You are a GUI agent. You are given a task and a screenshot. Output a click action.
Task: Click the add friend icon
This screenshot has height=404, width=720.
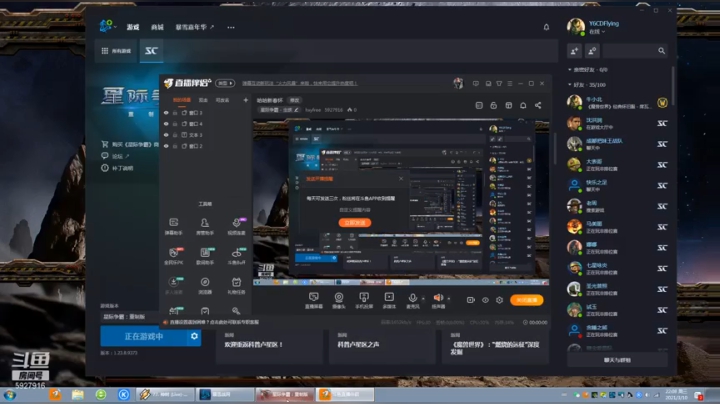point(574,51)
